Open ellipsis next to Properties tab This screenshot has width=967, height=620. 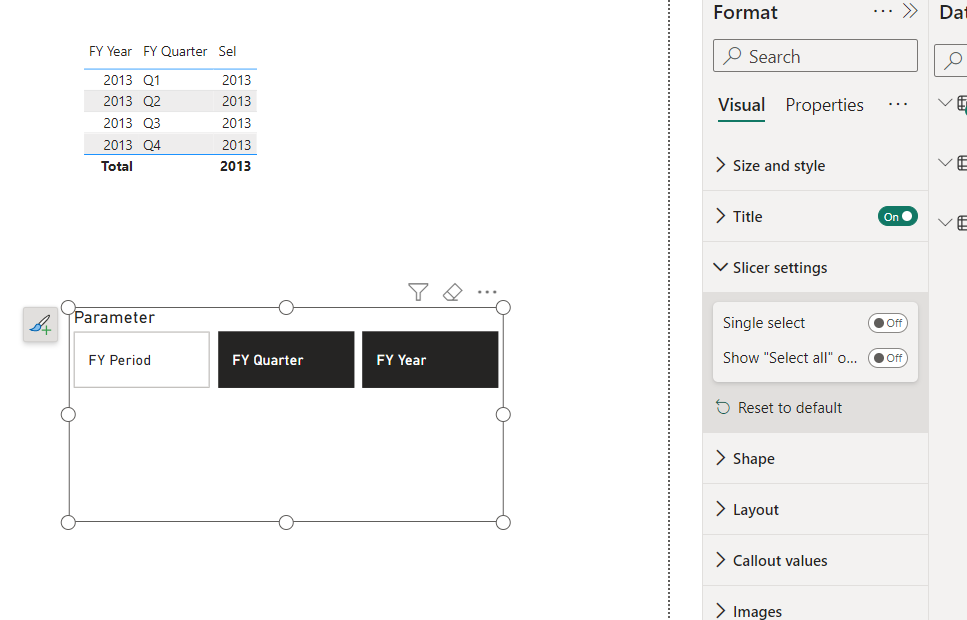click(898, 104)
